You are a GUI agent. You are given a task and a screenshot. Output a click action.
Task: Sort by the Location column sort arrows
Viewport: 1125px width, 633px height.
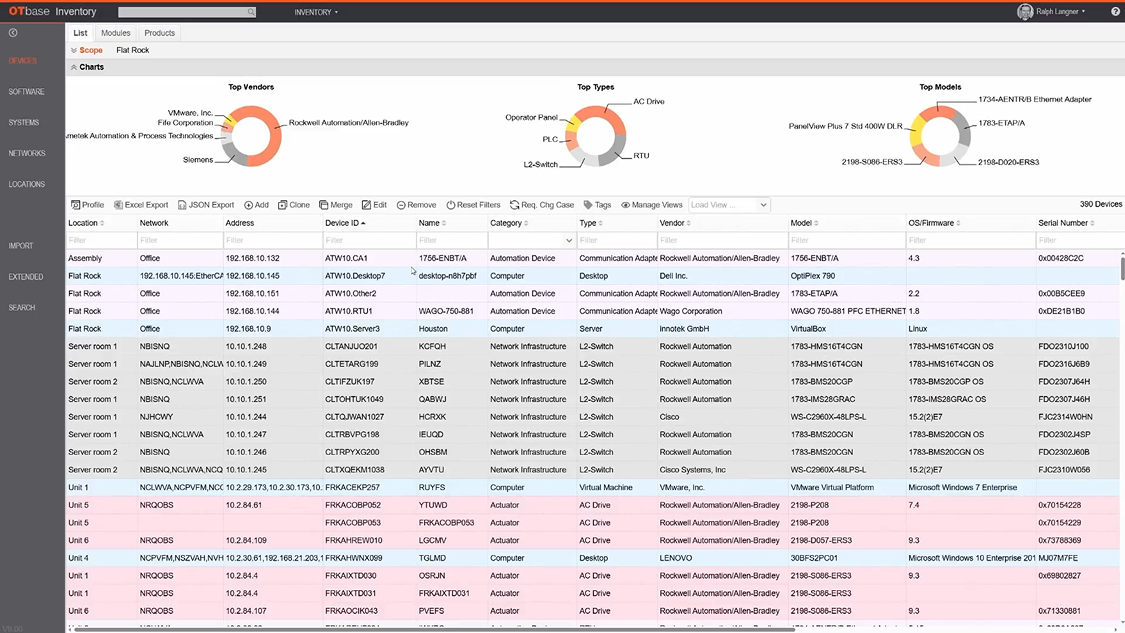[102, 223]
